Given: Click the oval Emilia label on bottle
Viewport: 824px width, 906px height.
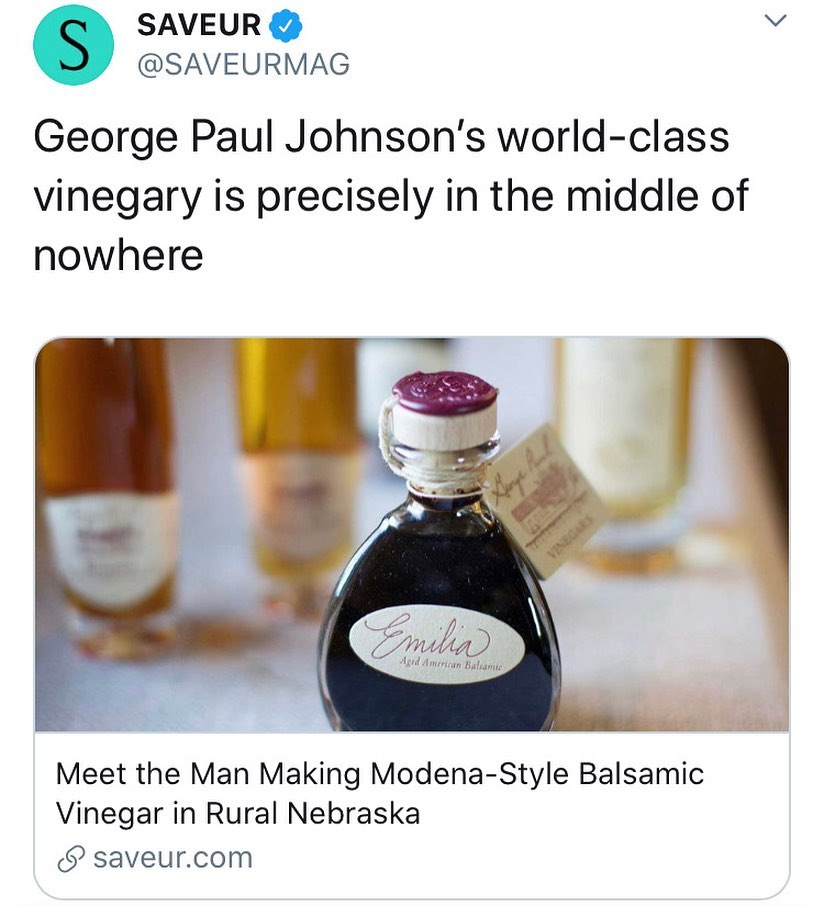Looking at the screenshot, I should point(432,640).
